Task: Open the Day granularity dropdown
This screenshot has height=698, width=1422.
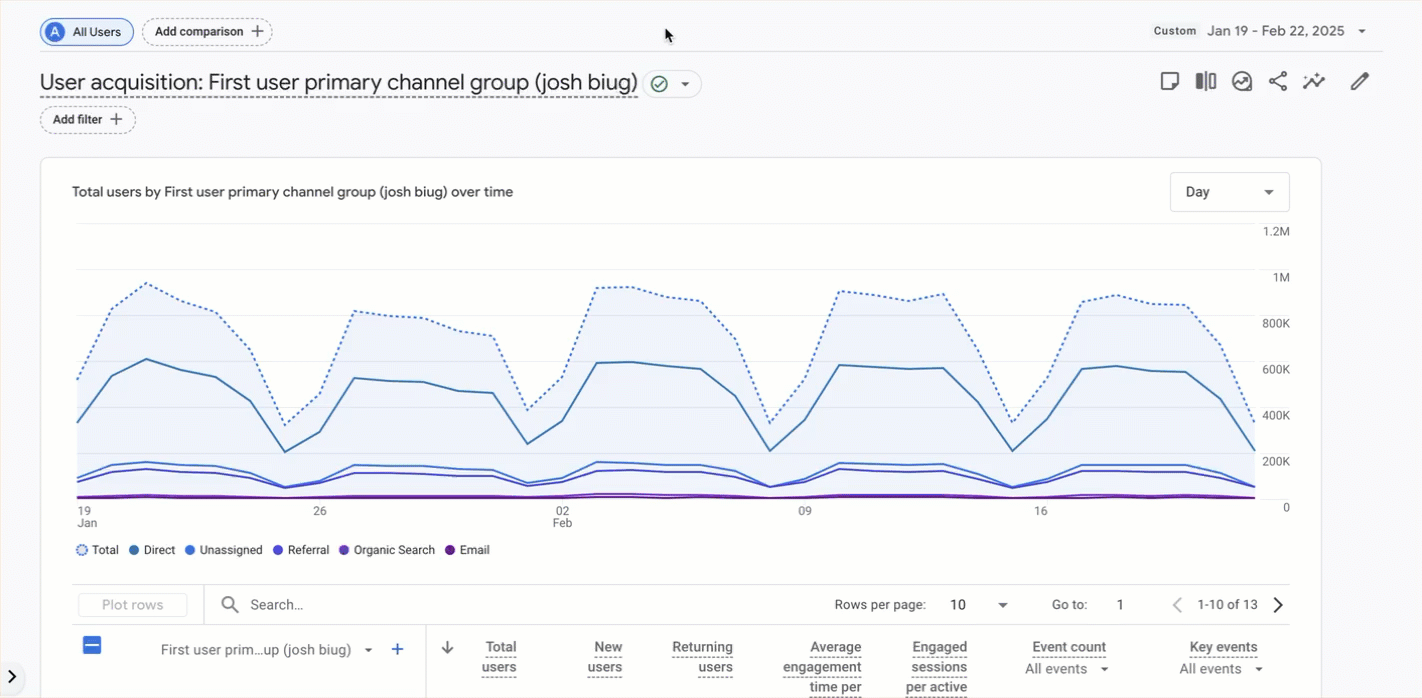Action: click(1229, 192)
